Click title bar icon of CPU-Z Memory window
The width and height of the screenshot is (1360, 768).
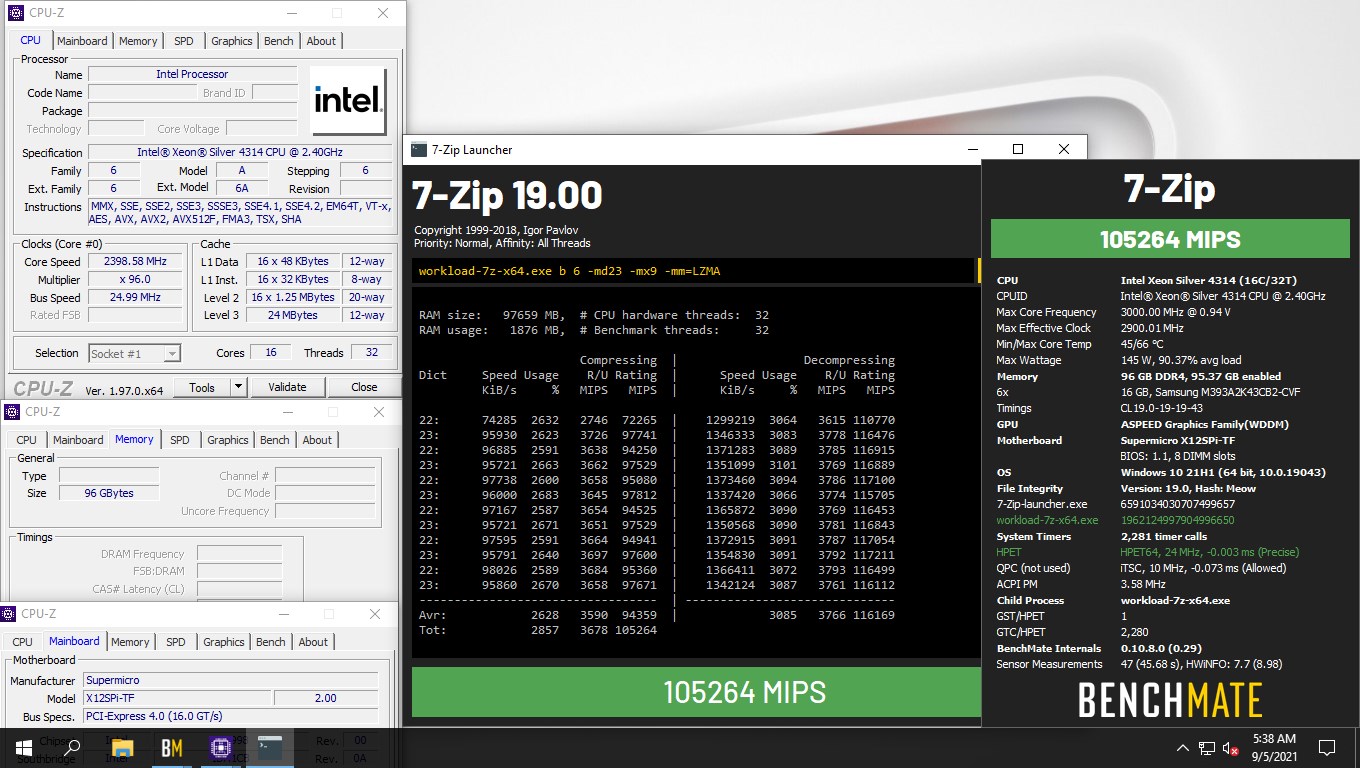(11, 412)
